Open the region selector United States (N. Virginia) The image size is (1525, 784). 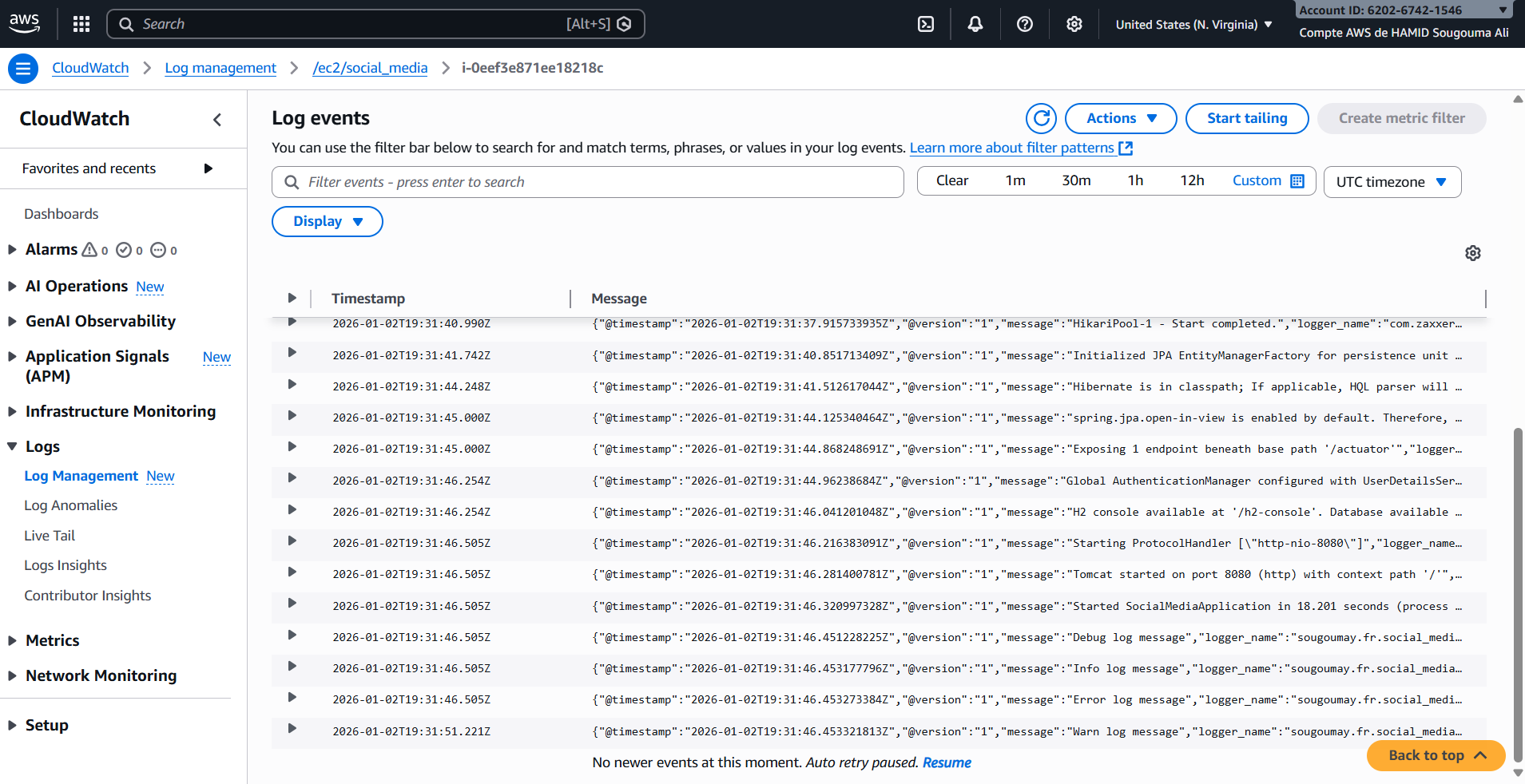[1193, 25]
